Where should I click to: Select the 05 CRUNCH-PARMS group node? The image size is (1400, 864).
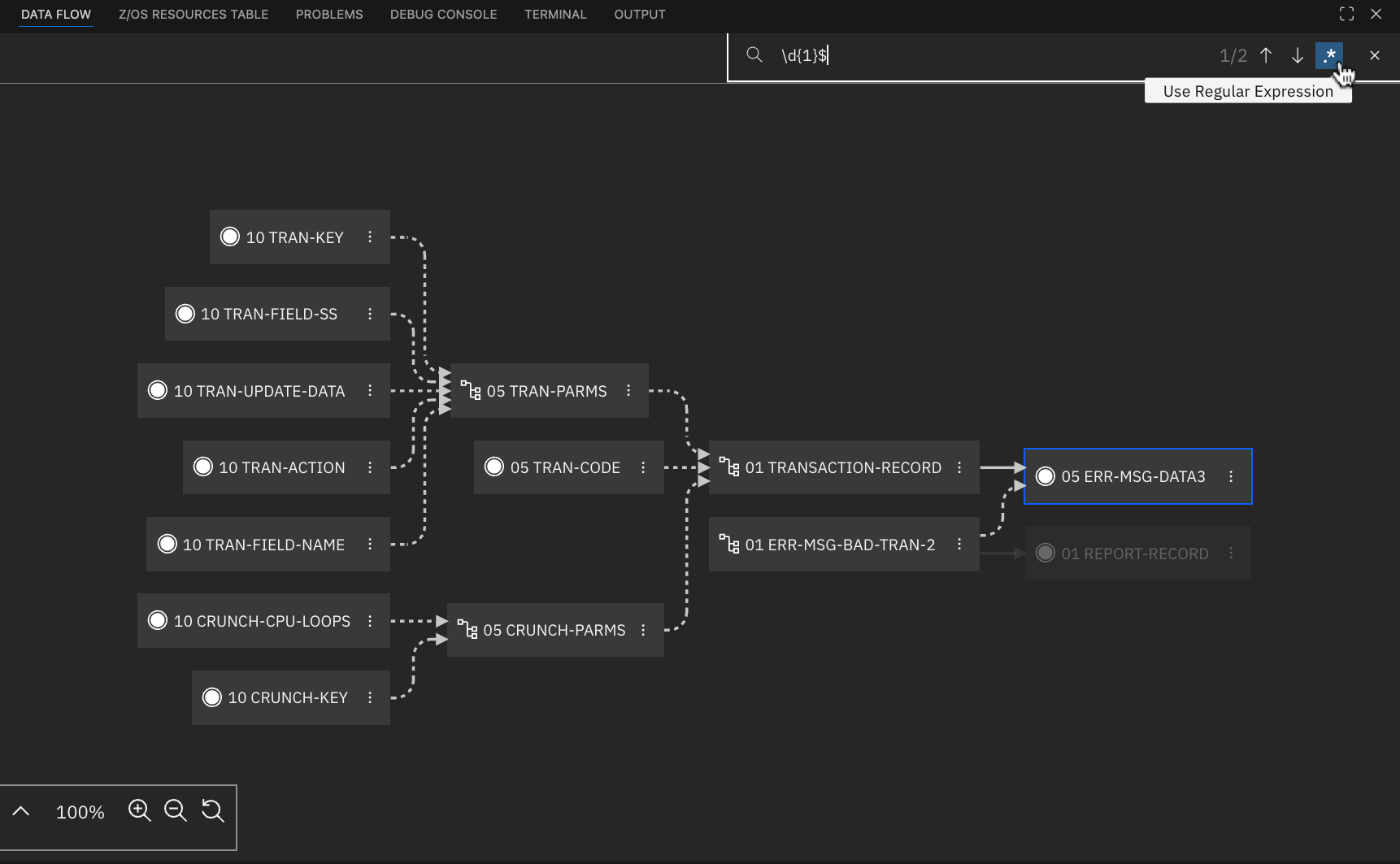554,630
